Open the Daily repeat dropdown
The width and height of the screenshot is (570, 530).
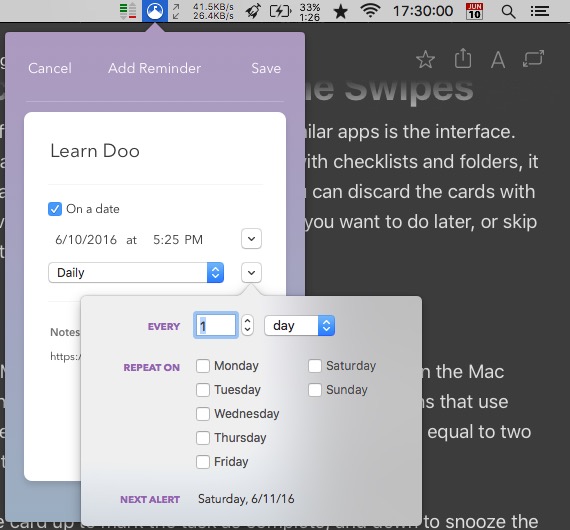point(136,273)
